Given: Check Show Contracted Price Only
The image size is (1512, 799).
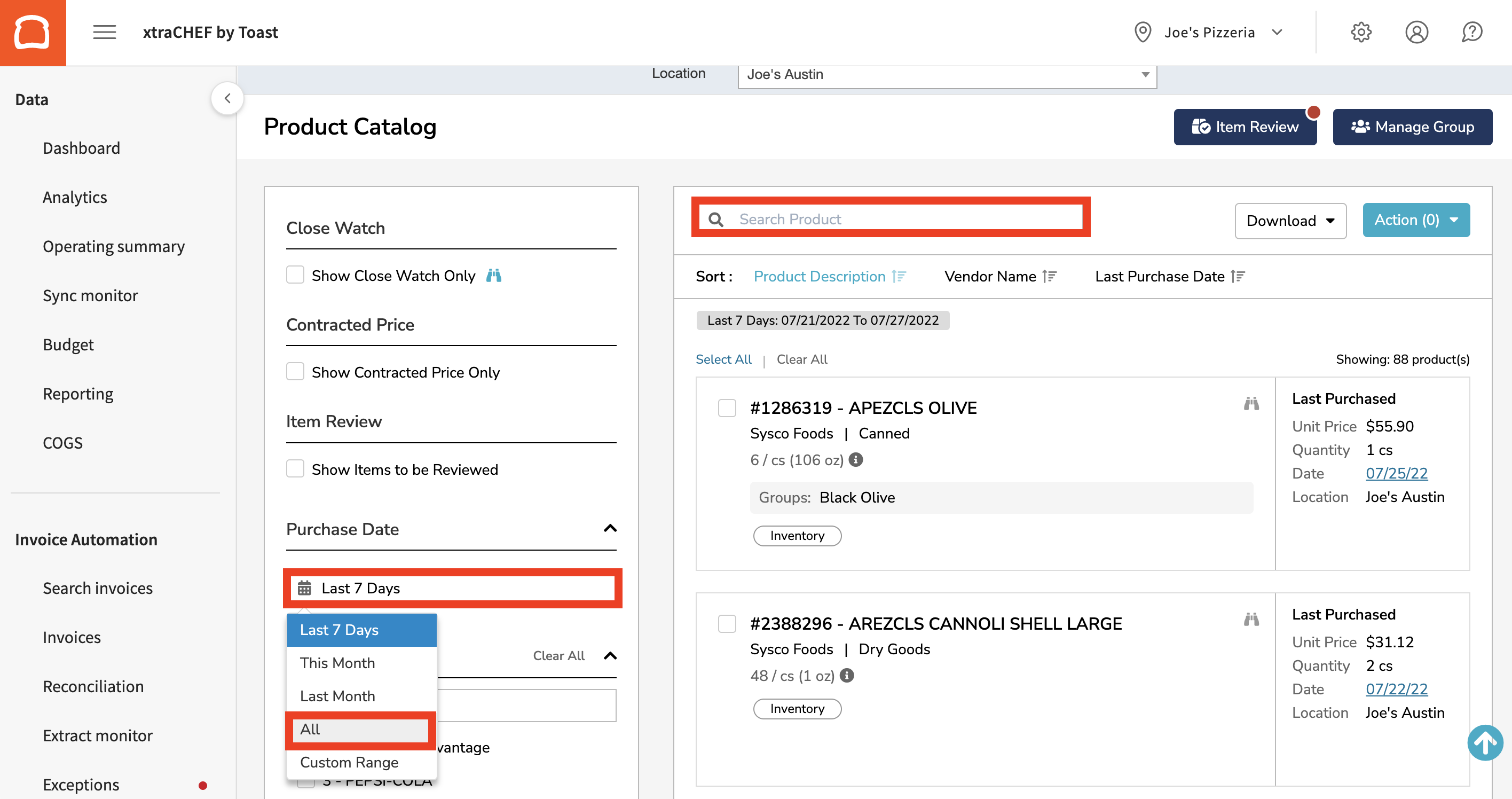Looking at the screenshot, I should [x=295, y=371].
